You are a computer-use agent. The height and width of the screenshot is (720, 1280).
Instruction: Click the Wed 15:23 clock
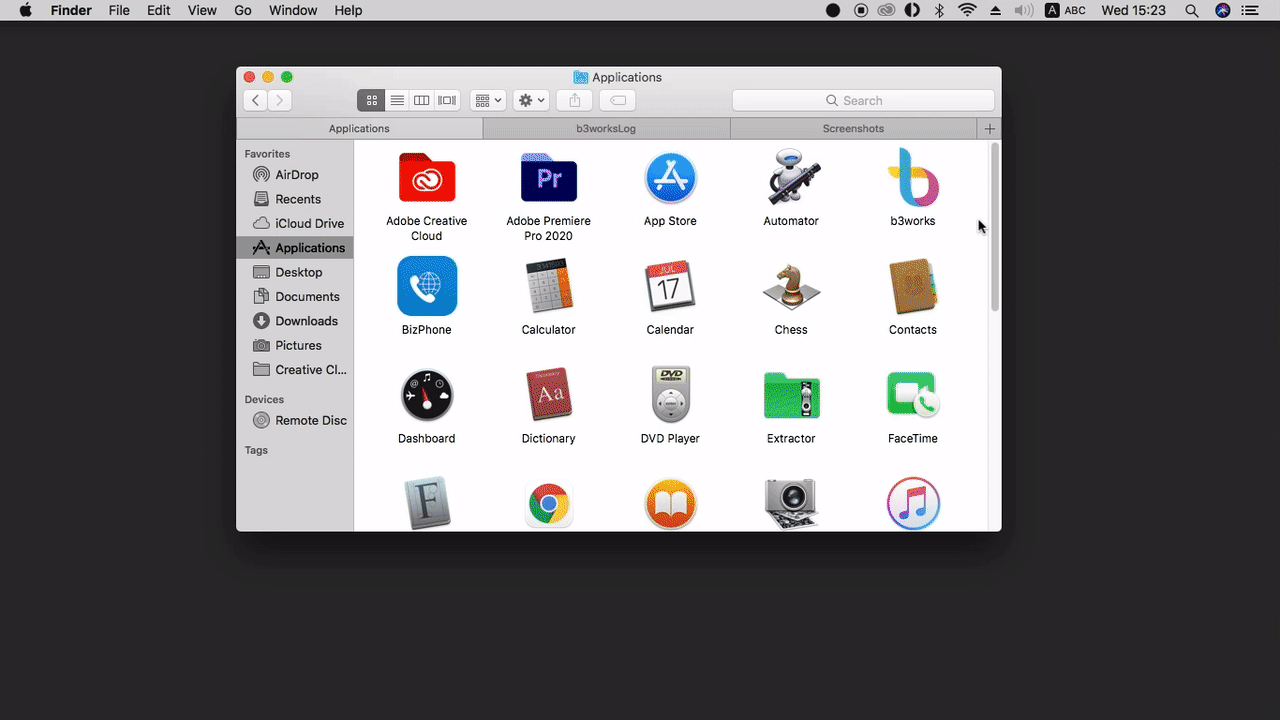coord(1133,10)
